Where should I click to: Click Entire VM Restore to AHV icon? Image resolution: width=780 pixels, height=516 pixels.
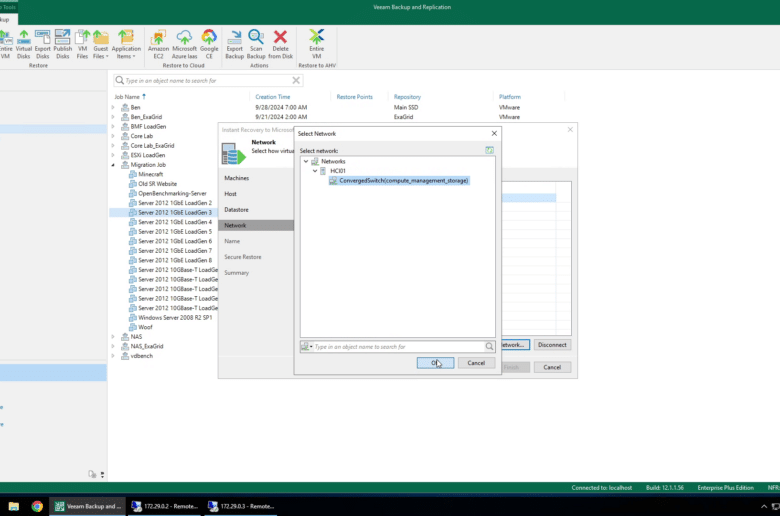(x=316, y=44)
